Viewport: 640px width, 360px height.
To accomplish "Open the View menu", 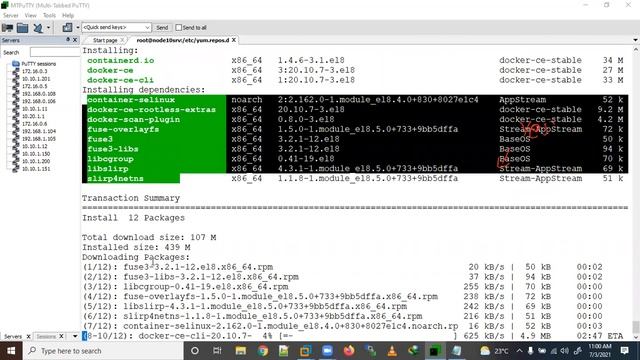I will pyautogui.click(x=31, y=16).
